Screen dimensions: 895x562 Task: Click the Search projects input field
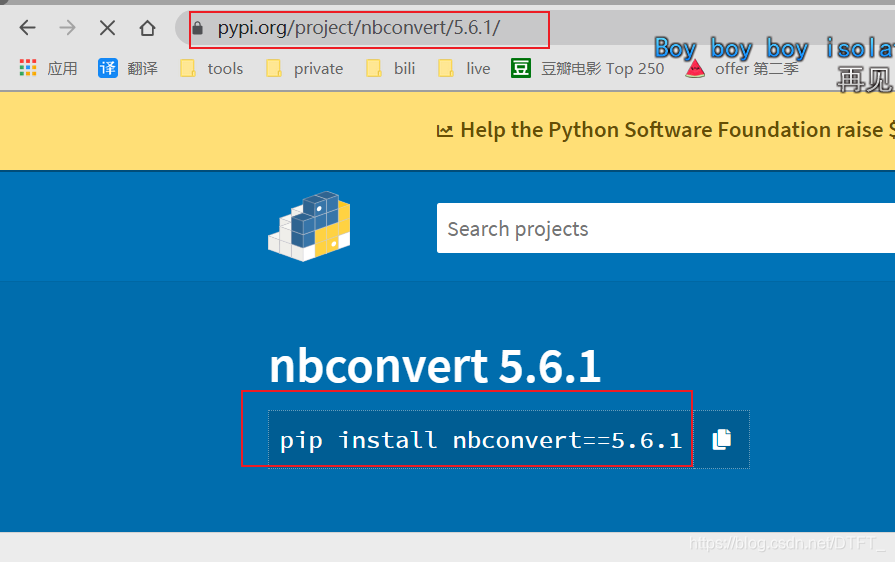pos(666,228)
